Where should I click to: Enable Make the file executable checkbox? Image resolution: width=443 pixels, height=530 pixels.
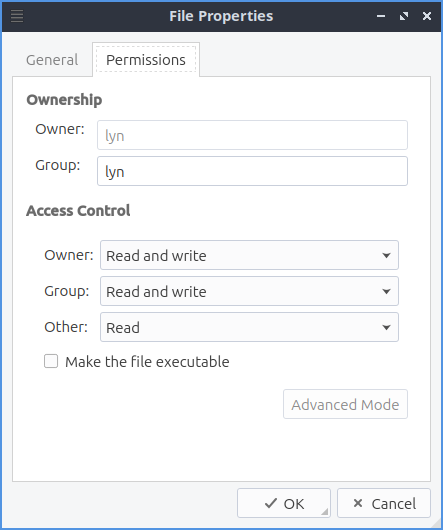click(x=51, y=361)
